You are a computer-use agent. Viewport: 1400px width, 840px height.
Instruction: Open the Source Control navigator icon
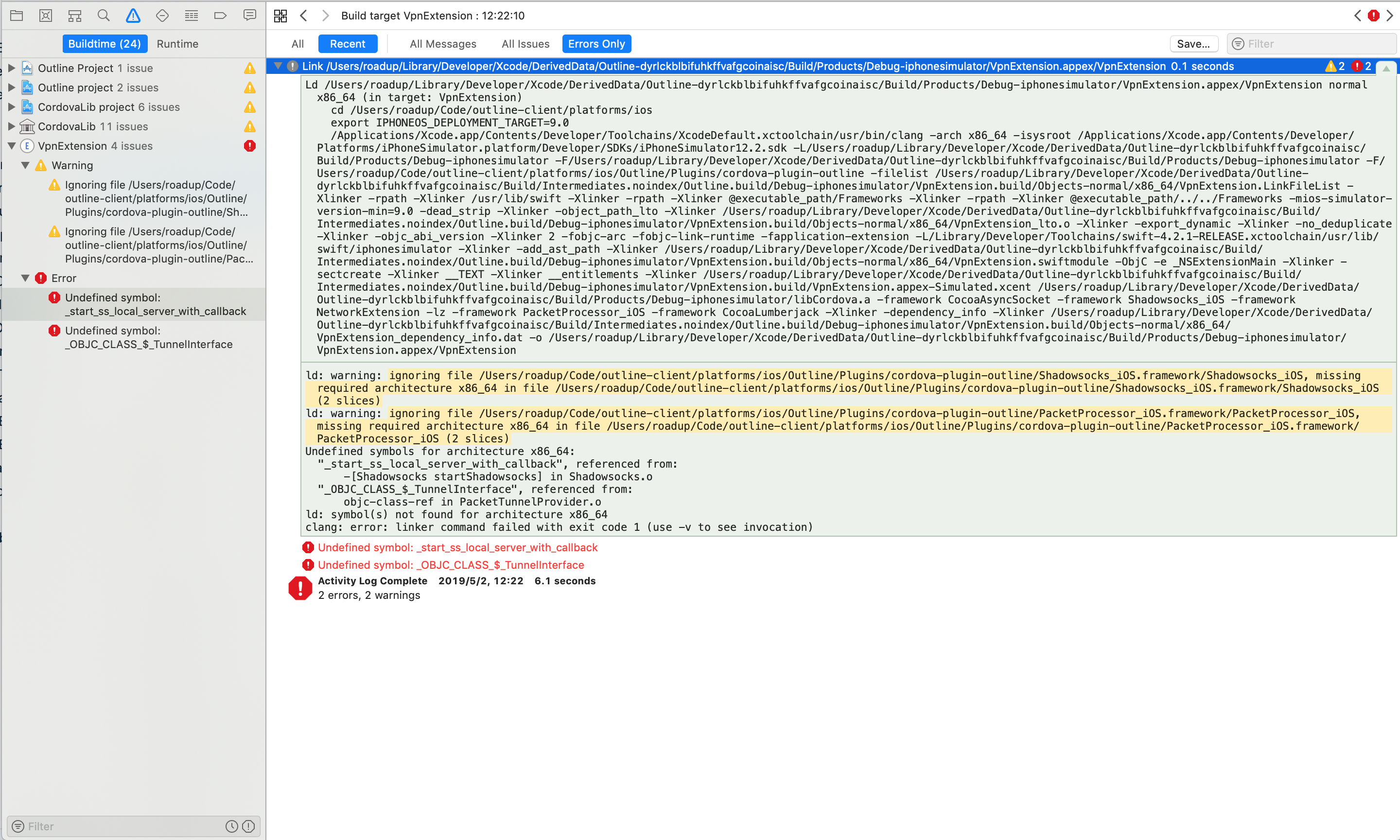(x=46, y=15)
